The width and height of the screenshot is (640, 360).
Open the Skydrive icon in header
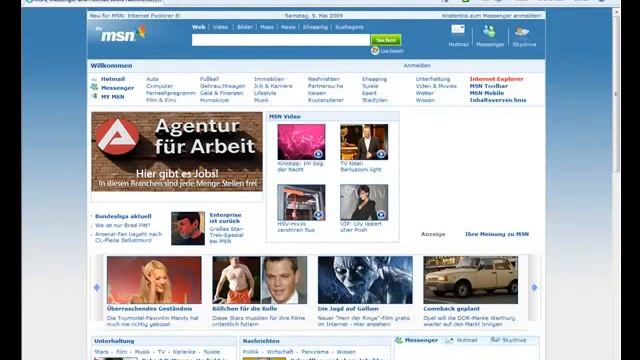522,31
